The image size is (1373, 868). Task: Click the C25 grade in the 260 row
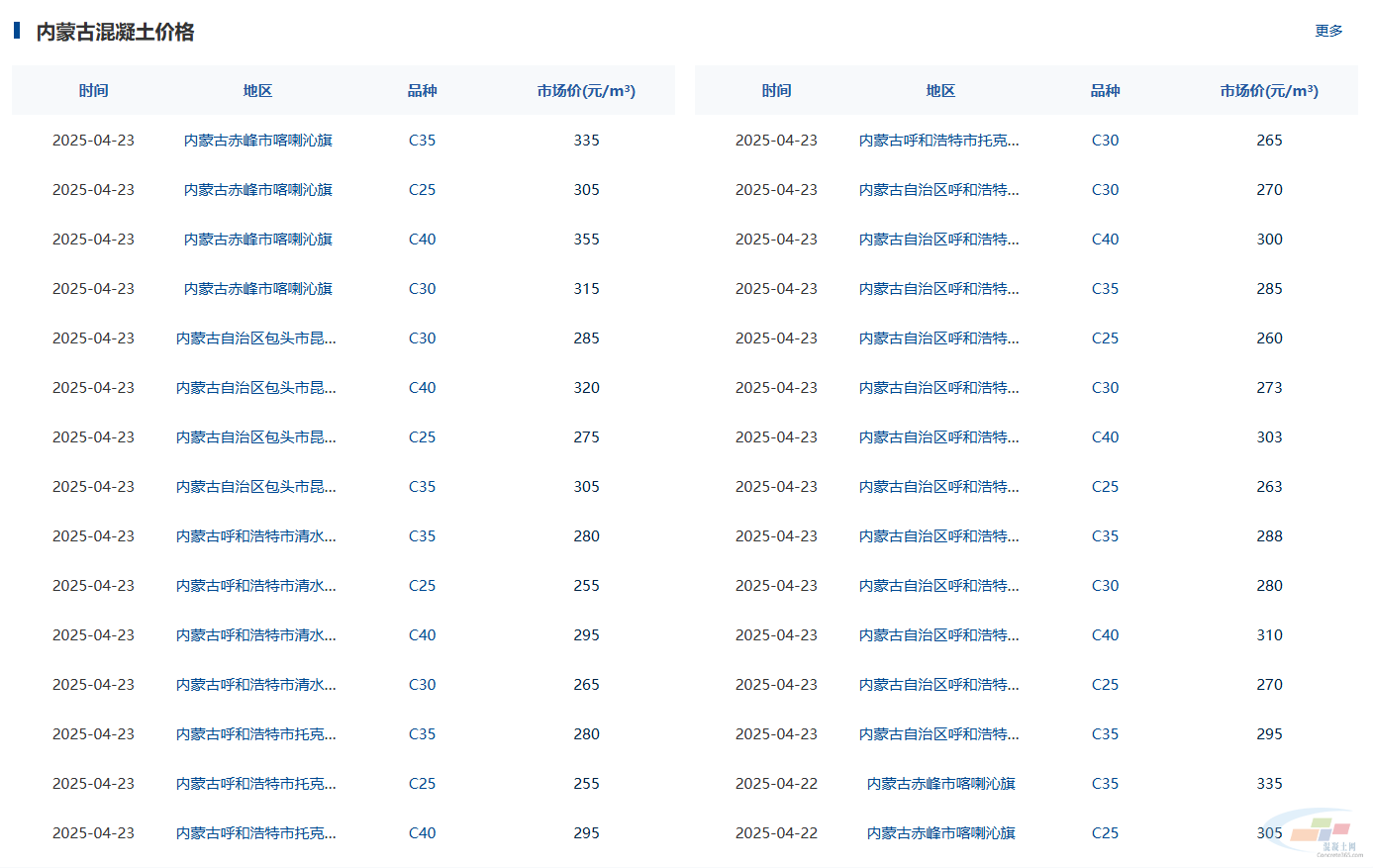pyautogui.click(x=1105, y=338)
